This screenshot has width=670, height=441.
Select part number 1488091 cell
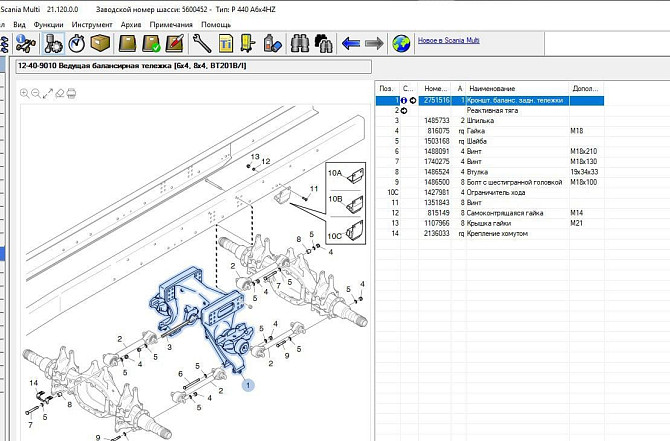pyautogui.click(x=436, y=152)
